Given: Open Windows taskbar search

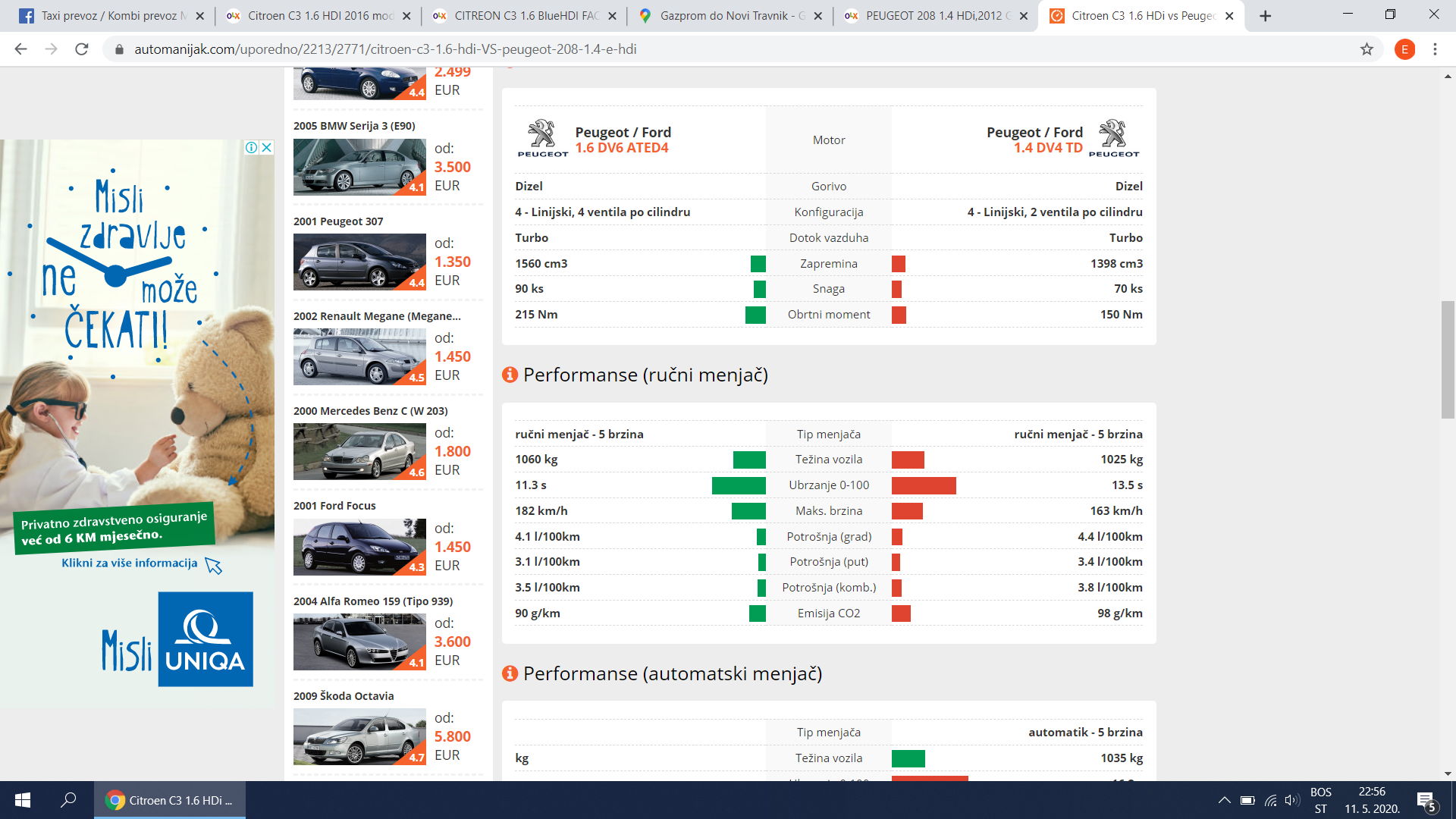Looking at the screenshot, I should click(x=68, y=800).
